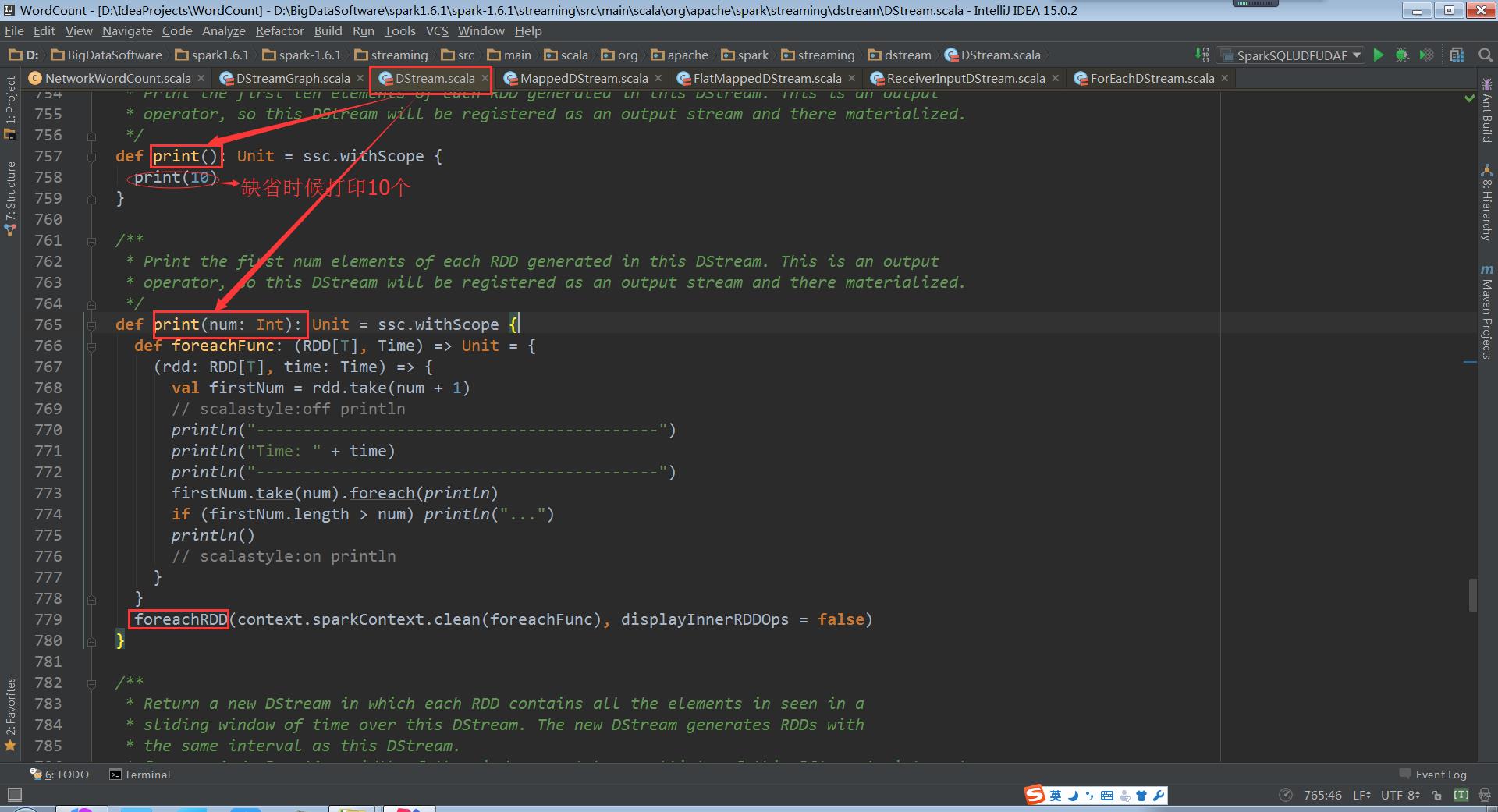Switch to ReceiverInputDStream.scala tab
This screenshot has height=812, width=1498.
965,78
